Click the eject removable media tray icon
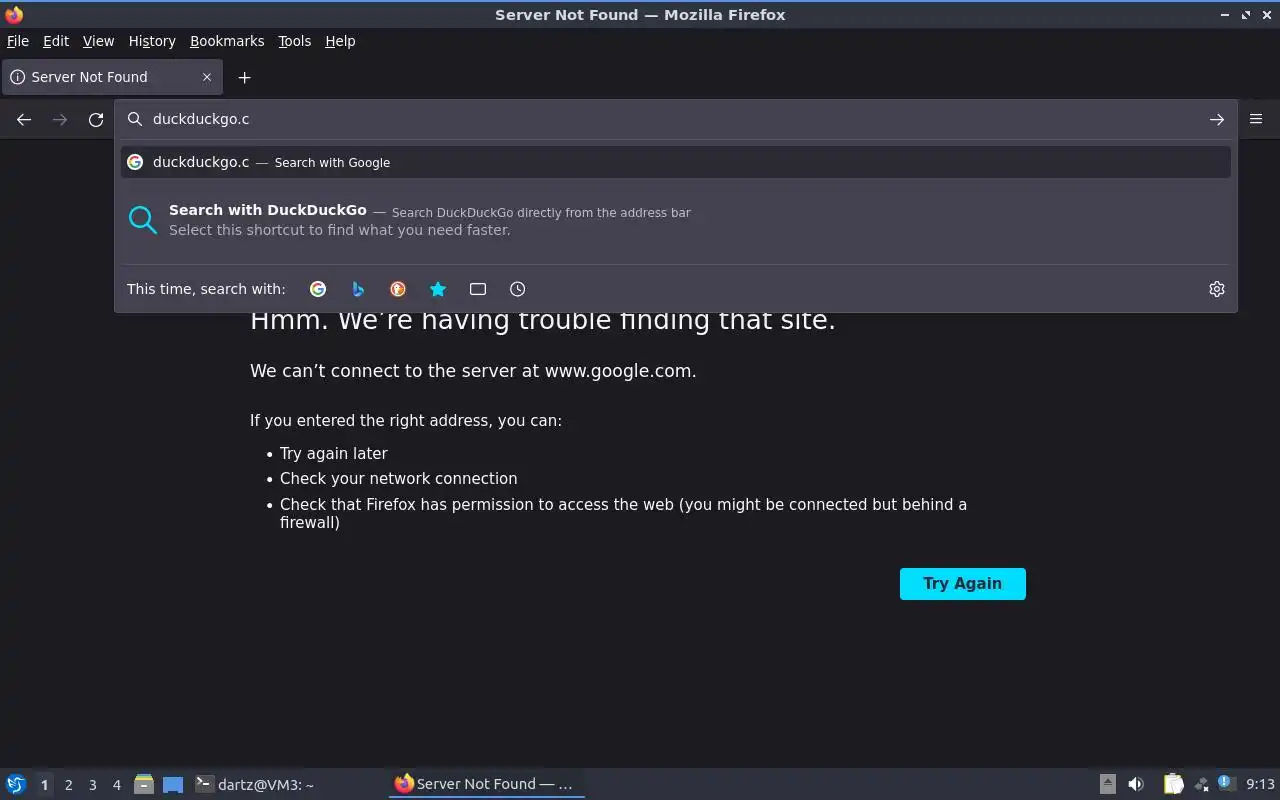 click(x=1108, y=784)
